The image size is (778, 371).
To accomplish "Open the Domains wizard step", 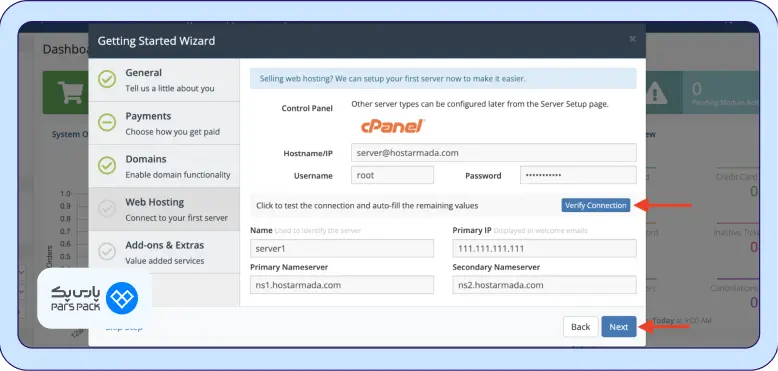I will pos(164,166).
